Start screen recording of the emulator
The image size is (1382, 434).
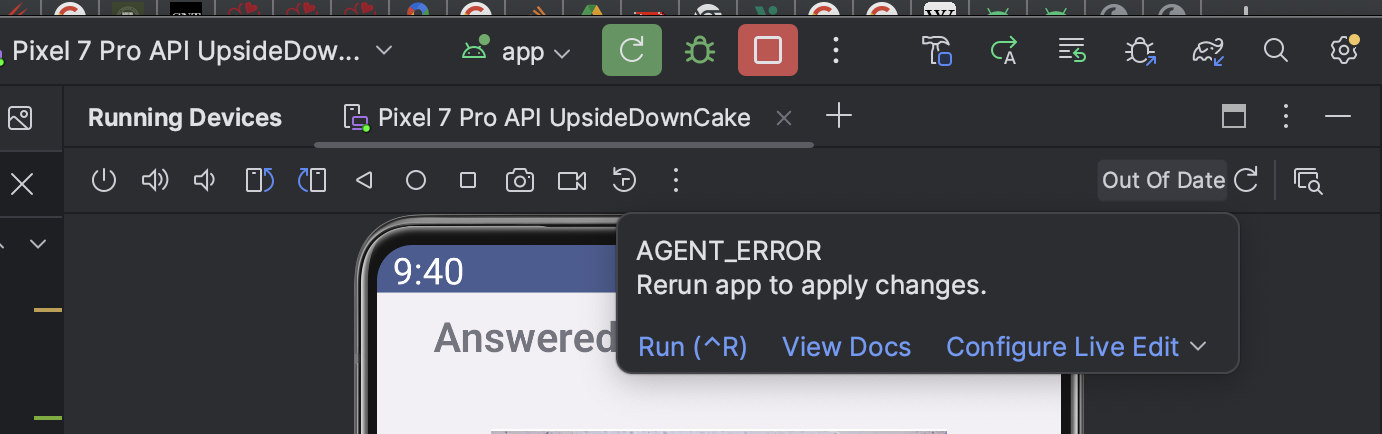coord(572,180)
